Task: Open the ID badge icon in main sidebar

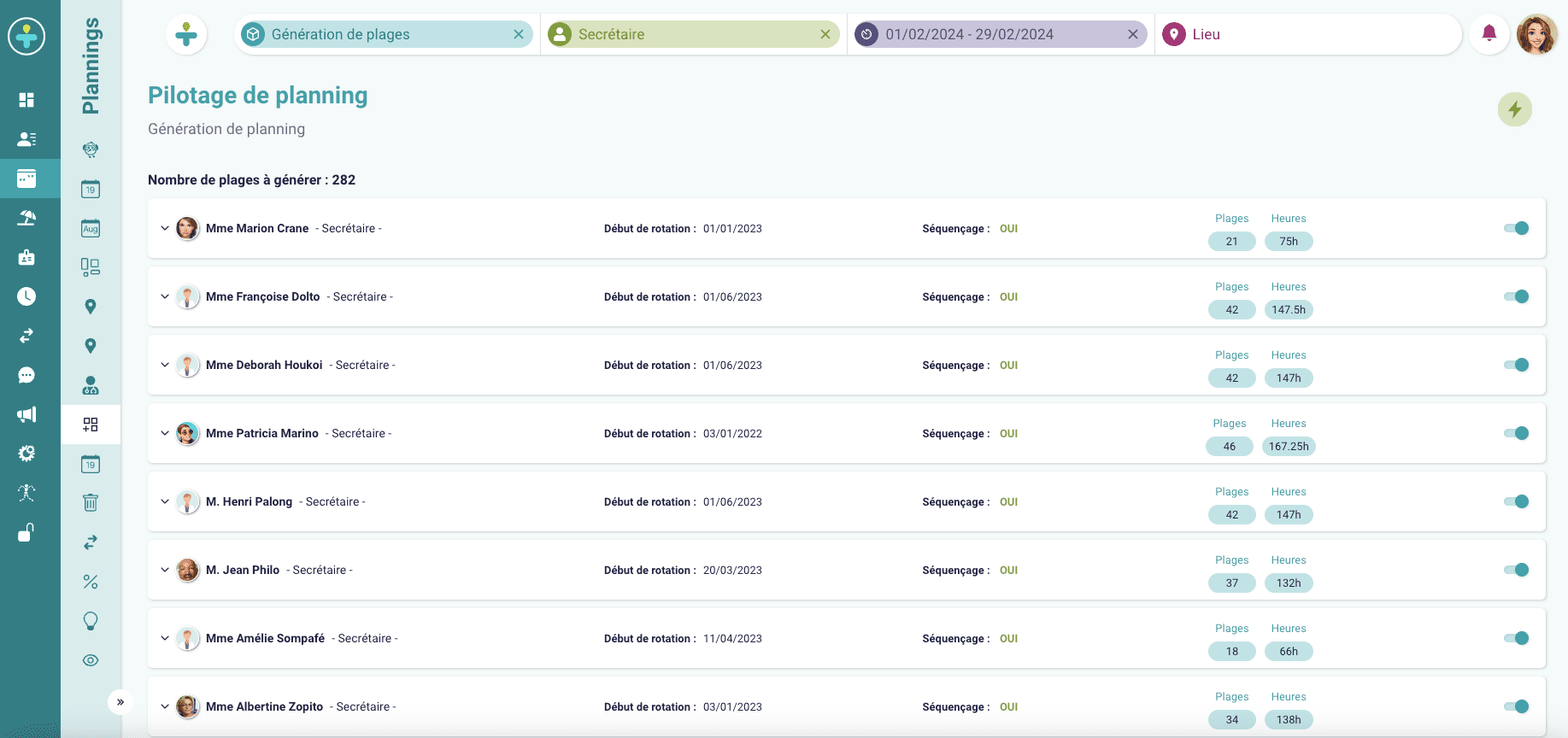Action: pyautogui.click(x=26, y=257)
